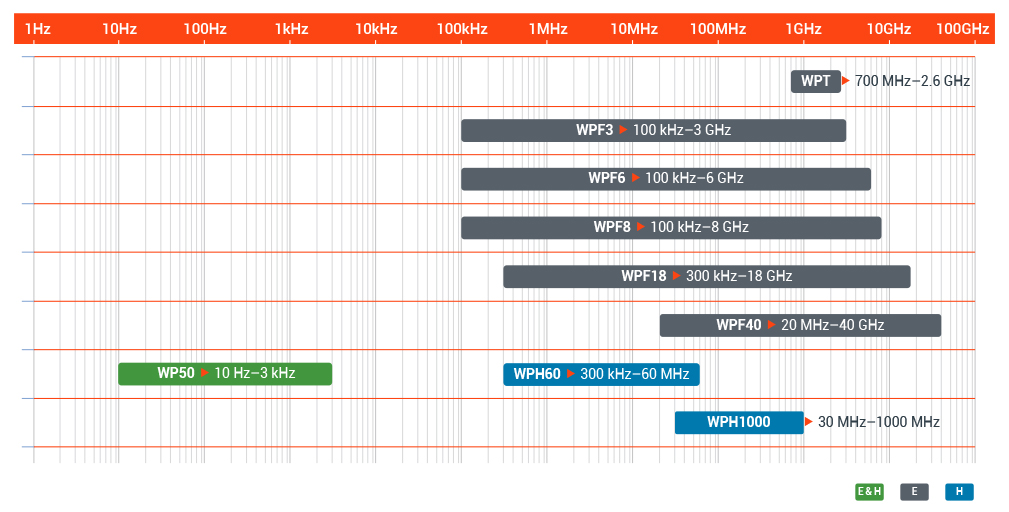This screenshot has height=512, width=1009.
Task: Select the WPF3 100 kHz–3 GHz bar
Action: (653, 130)
